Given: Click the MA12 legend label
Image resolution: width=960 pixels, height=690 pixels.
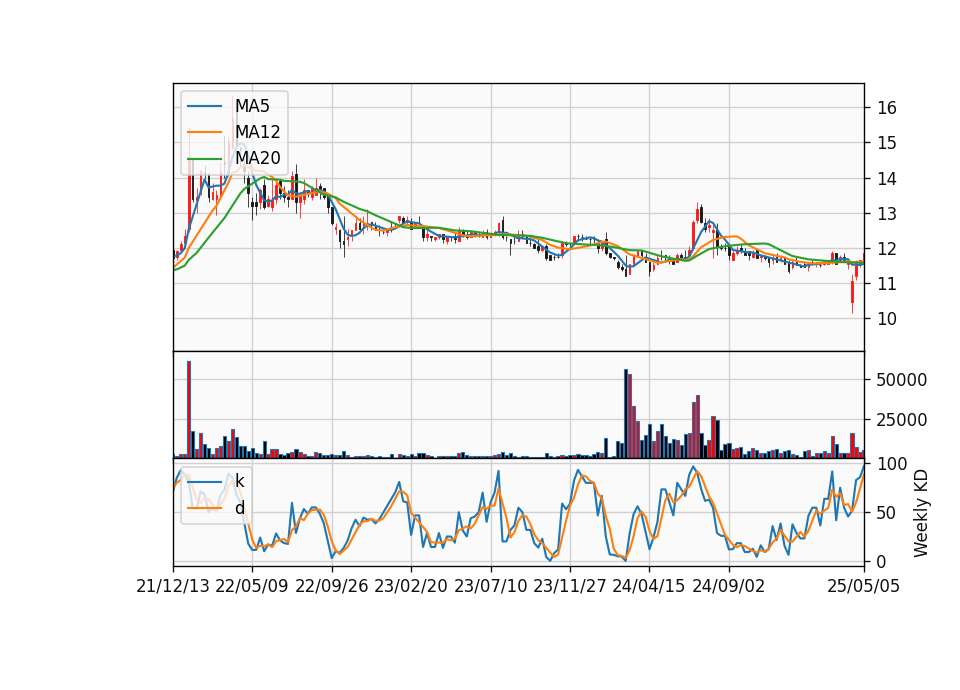Looking at the screenshot, I should [x=257, y=132].
